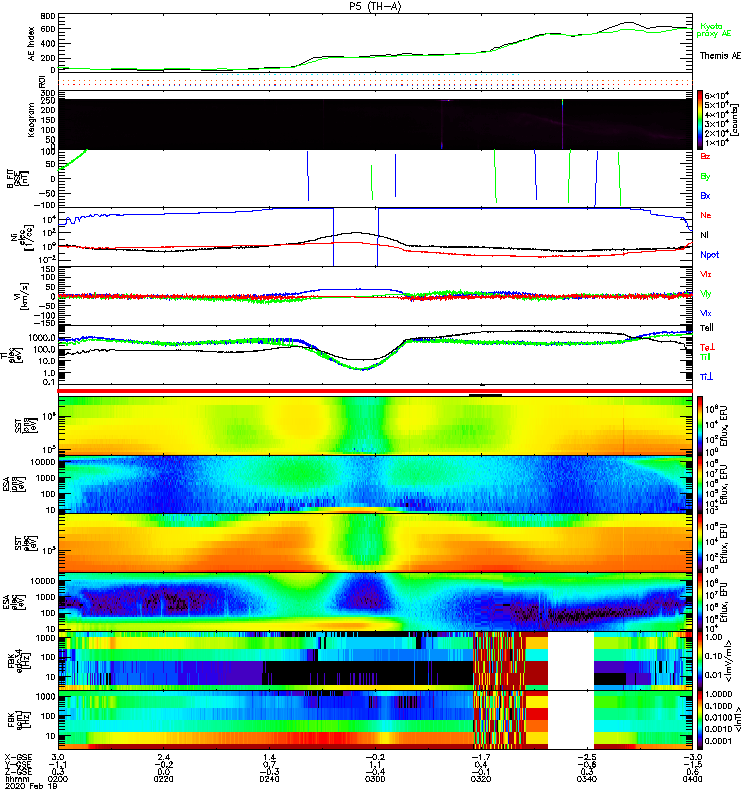Click the red Bz legend label
This screenshot has width=750, height=800.
(x=706, y=157)
